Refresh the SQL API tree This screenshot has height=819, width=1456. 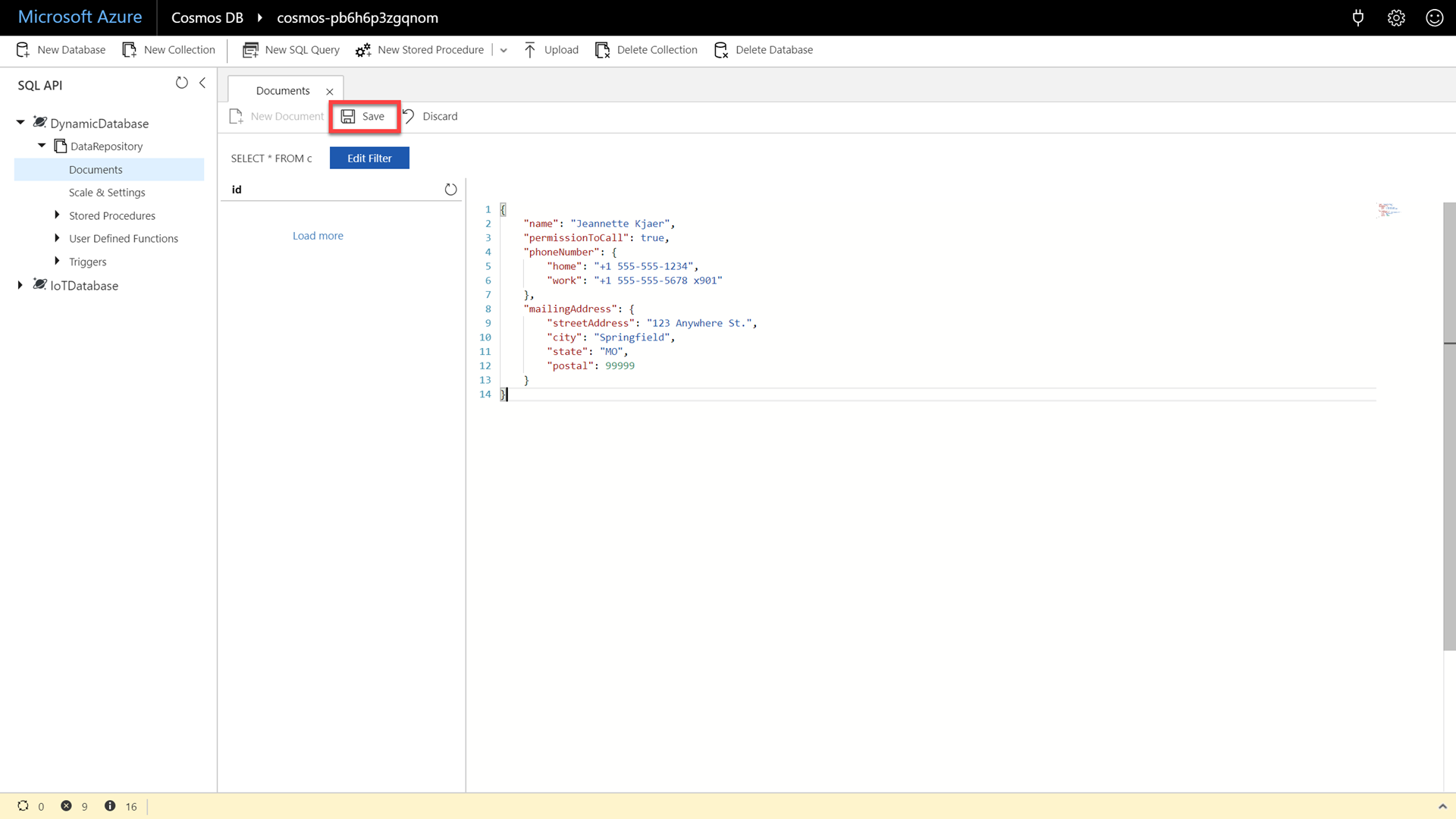pos(181,83)
